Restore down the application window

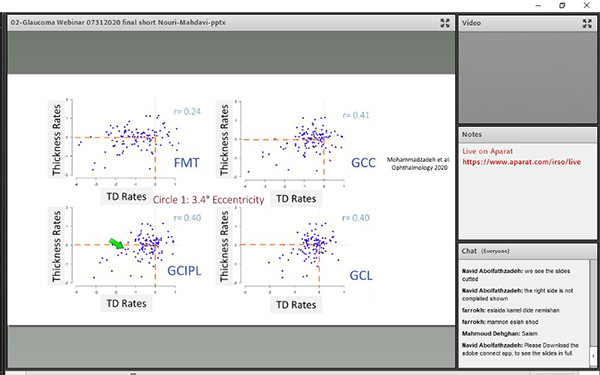pos(562,5)
